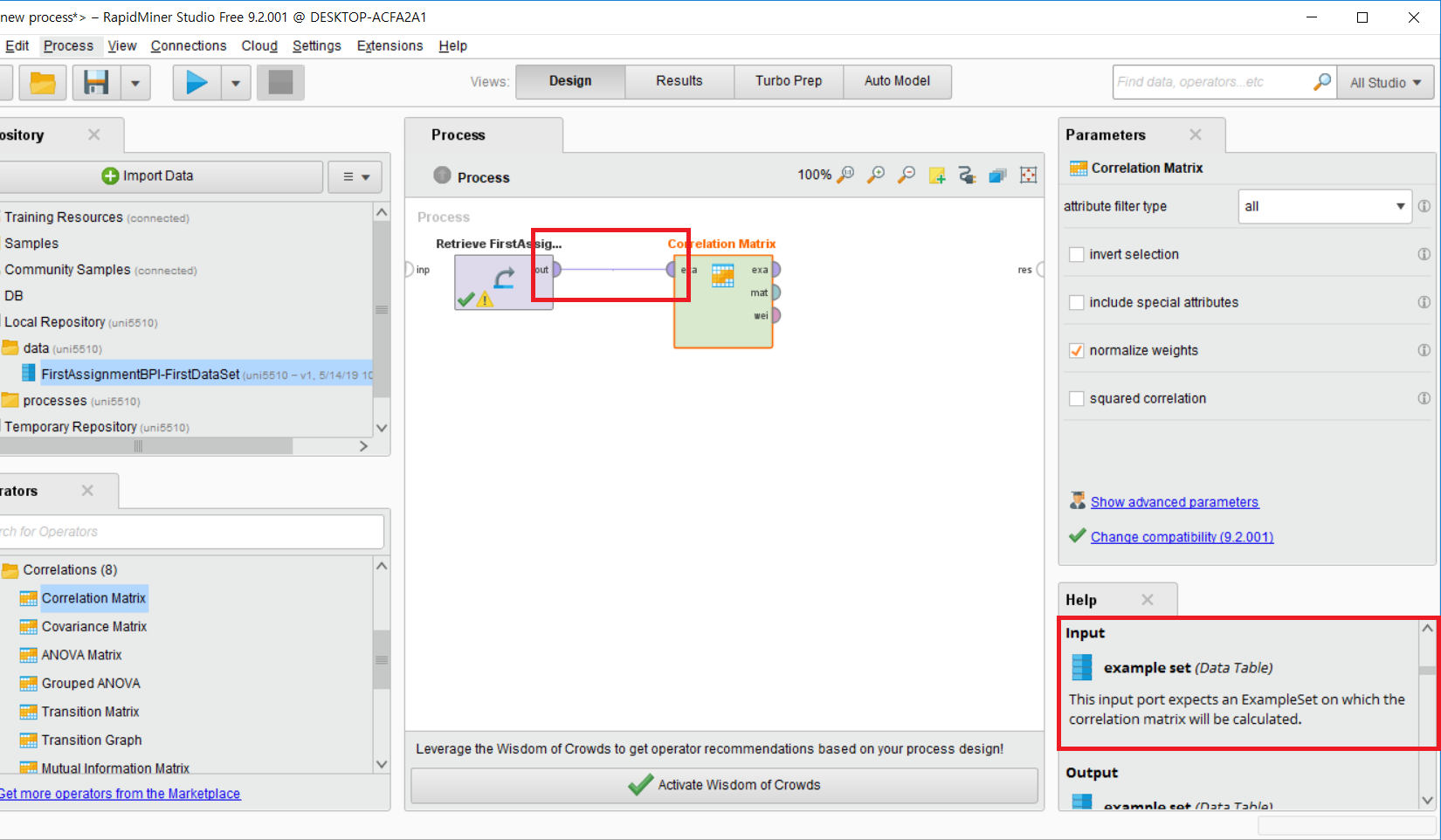
Task: Zoom out of the process canvas
Action: point(907,175)
